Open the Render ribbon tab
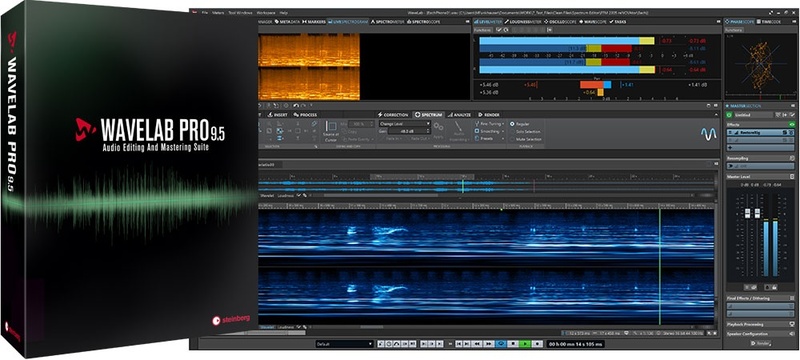Viewport: 800px width, 360px height. [489, 115]
